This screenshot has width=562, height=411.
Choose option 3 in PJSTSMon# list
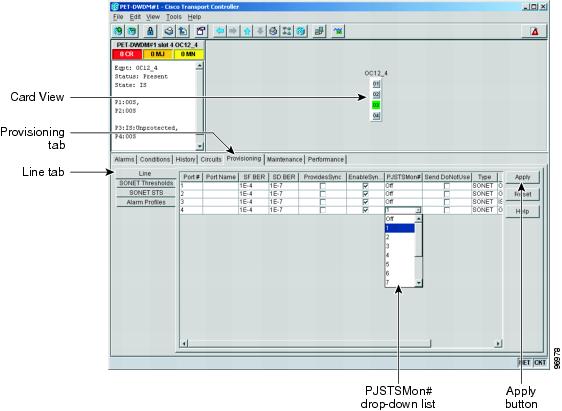click(400, 246)
